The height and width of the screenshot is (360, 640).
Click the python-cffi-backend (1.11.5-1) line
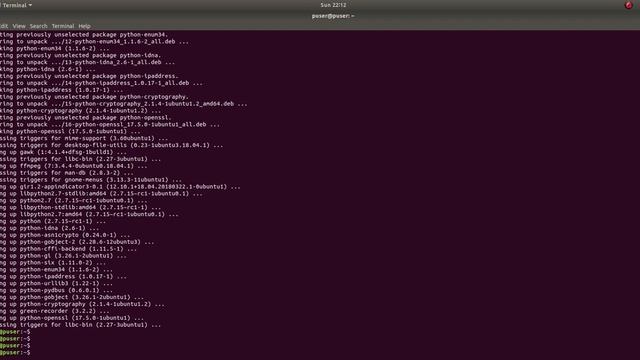(x=69, y=249)
